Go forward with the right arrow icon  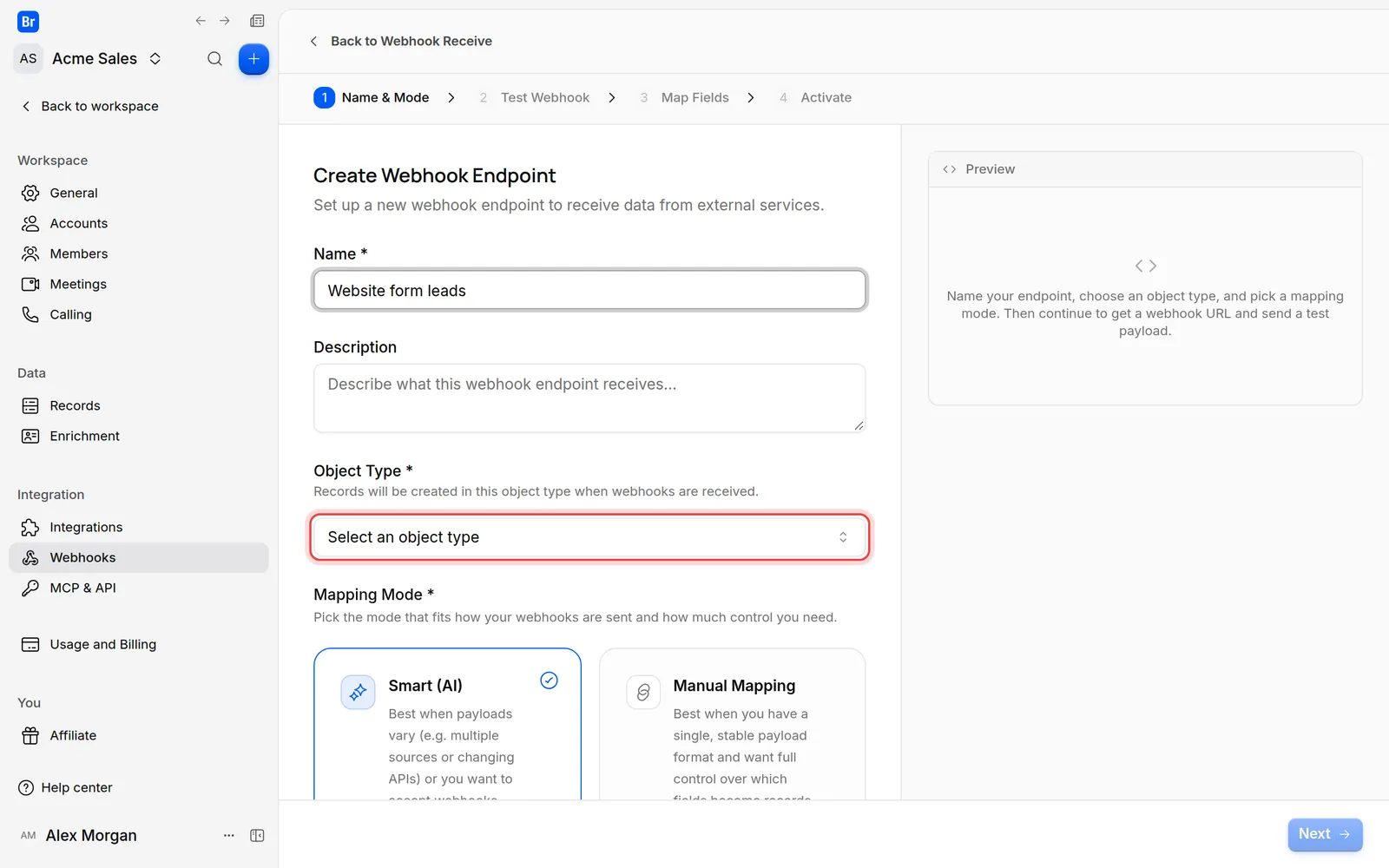(225, 21)
